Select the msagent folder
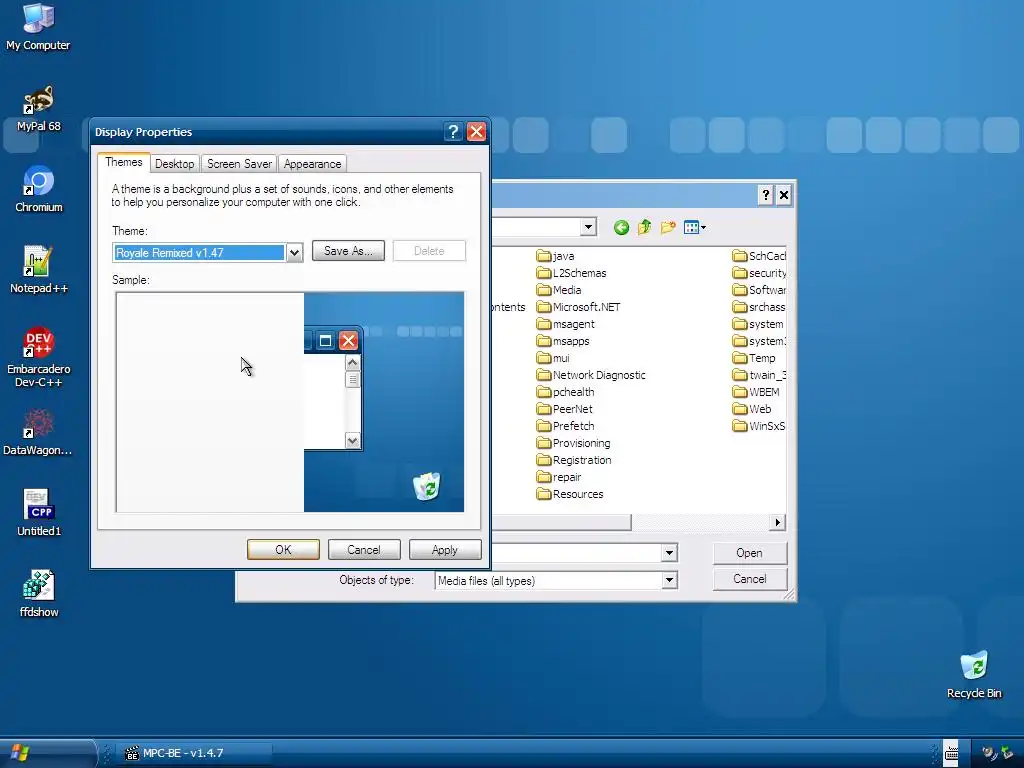 [566, 324]
